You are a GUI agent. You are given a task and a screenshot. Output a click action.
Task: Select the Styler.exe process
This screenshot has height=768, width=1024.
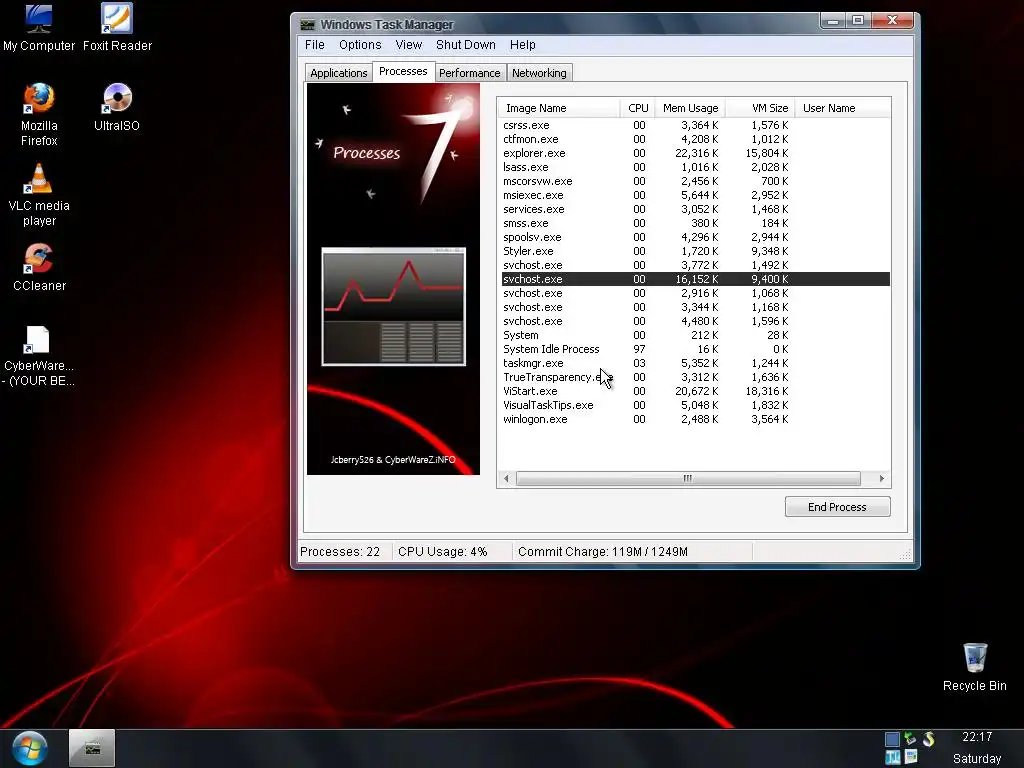[696, 251]
